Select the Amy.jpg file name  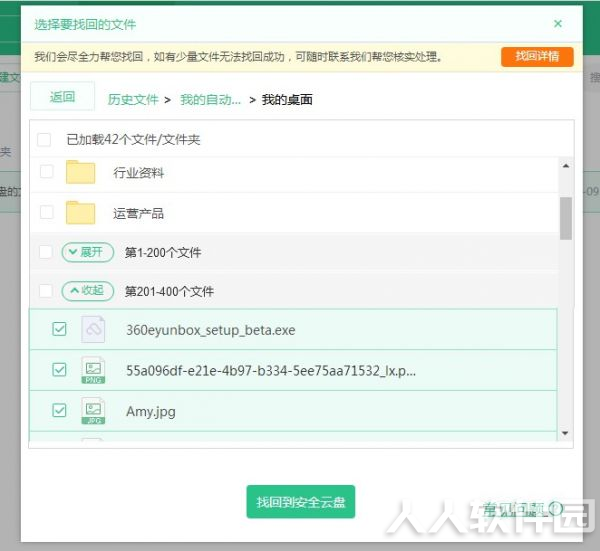click(x=151, y=412)
